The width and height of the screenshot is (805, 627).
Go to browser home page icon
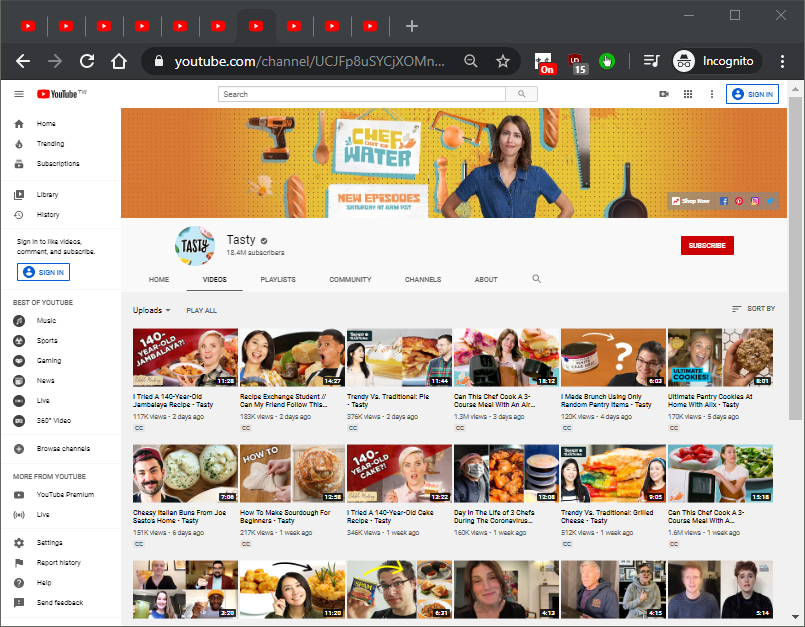pos(119,62)
